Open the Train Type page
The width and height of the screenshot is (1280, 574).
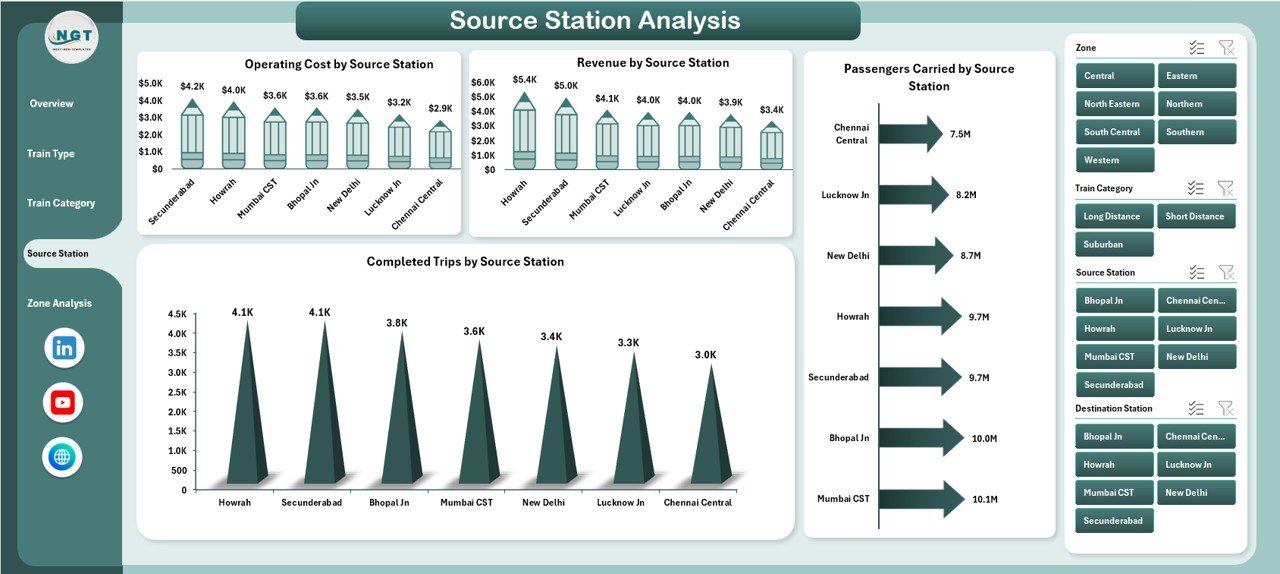(x=51, y=154)
